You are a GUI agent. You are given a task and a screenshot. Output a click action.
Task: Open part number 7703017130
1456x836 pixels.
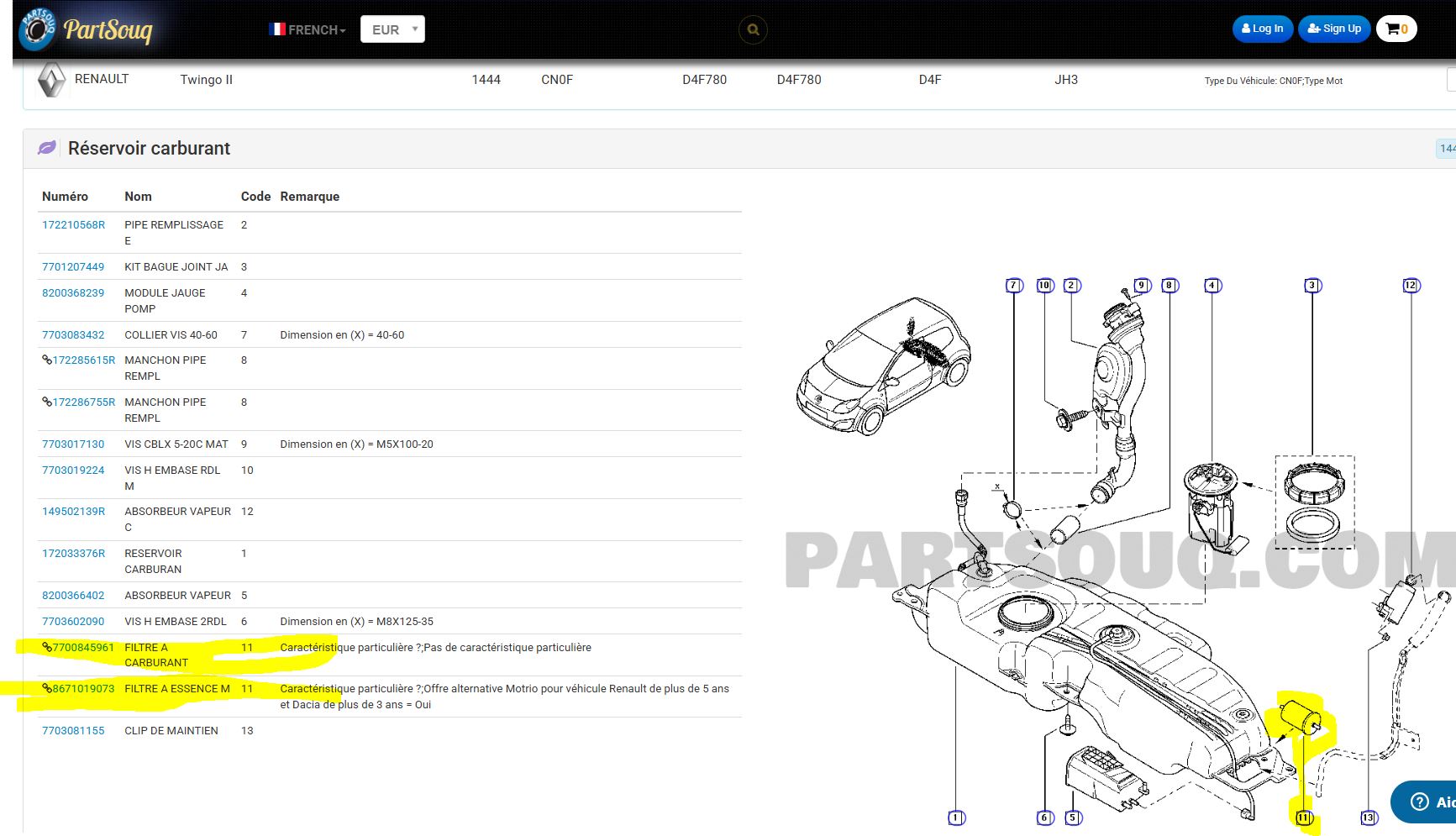[73, 444]
